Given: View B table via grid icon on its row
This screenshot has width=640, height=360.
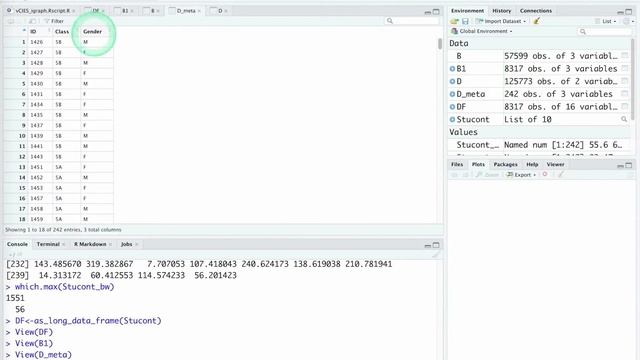Looking at the screenshot, I should 624,56.
